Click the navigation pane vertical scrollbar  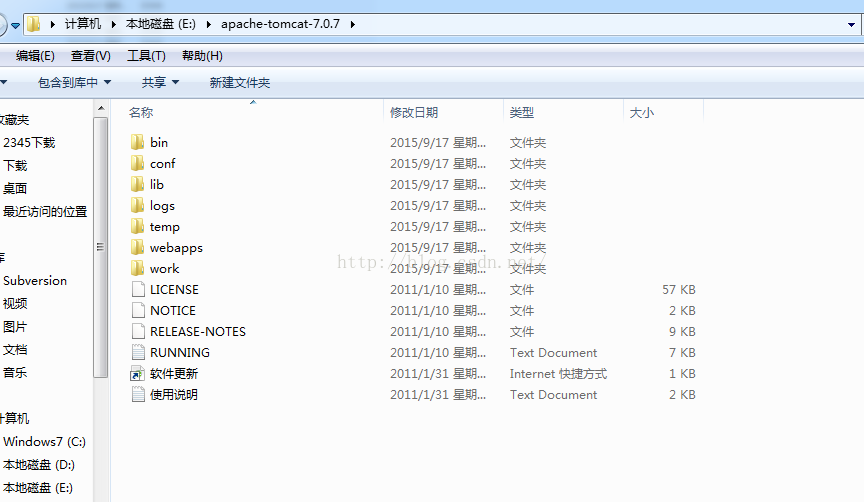tap(100, 246)
